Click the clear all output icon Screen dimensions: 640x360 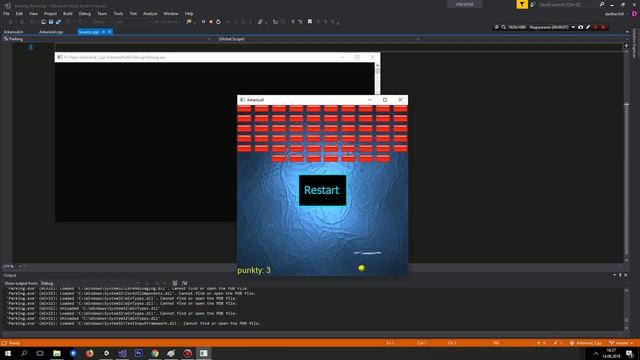(x=175, y=283)
